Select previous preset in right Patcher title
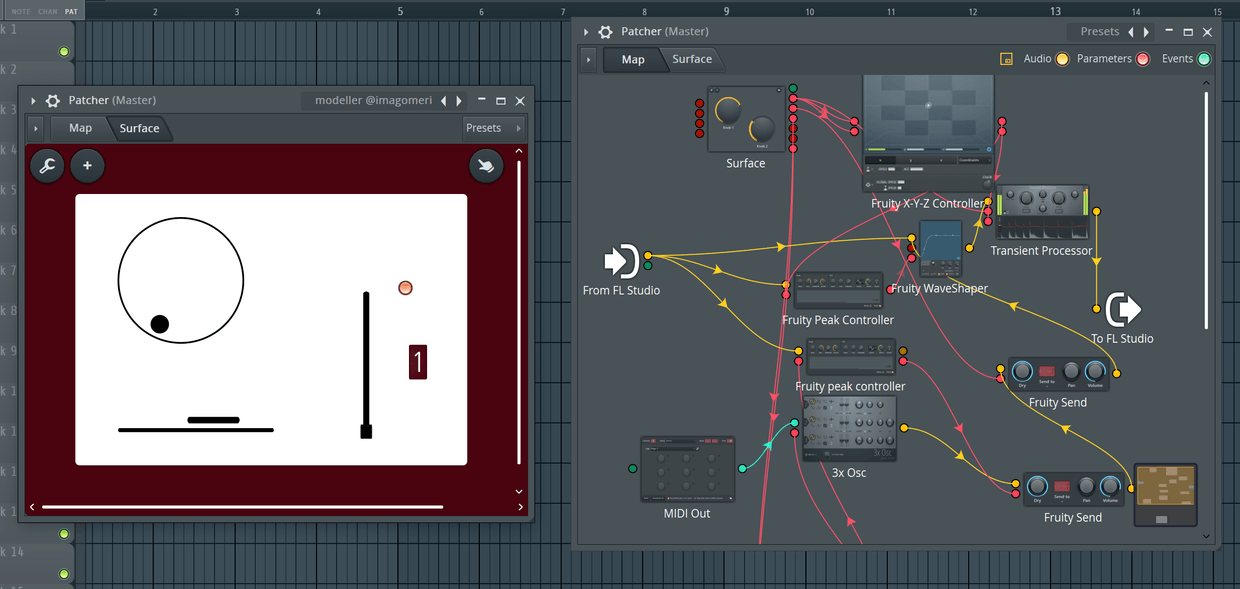This screenshot has width=1240, height=589. 1131,32
